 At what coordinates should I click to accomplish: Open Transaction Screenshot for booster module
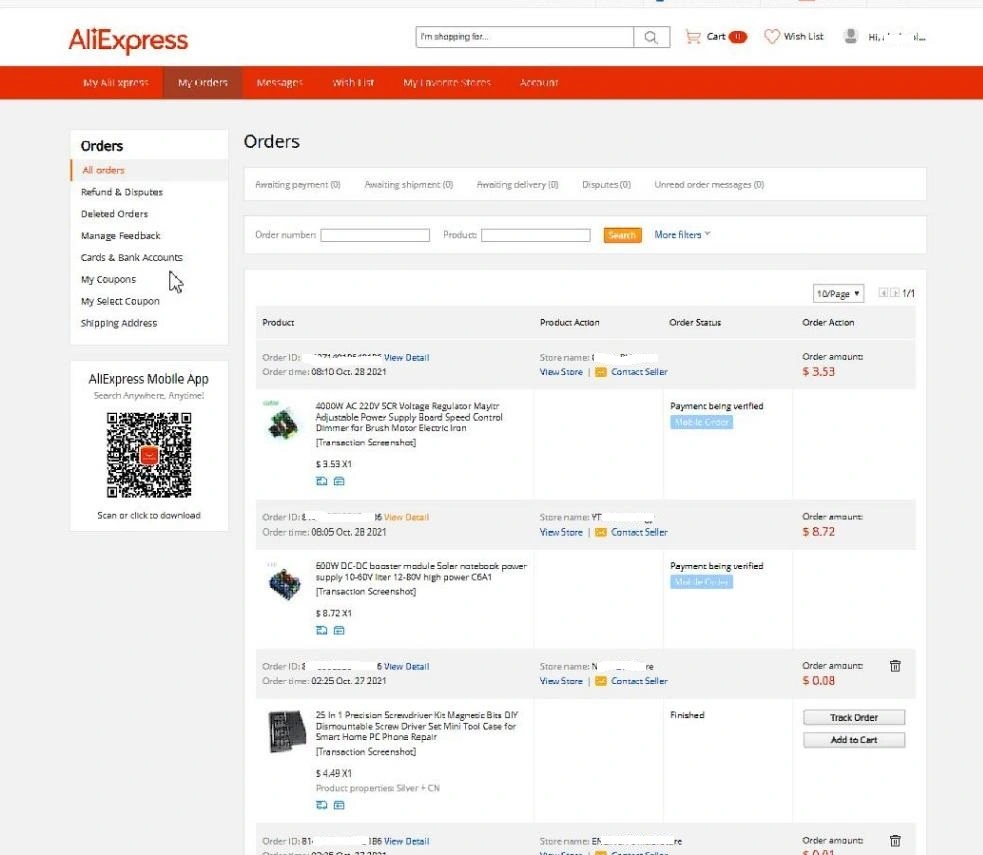[365, 592]
